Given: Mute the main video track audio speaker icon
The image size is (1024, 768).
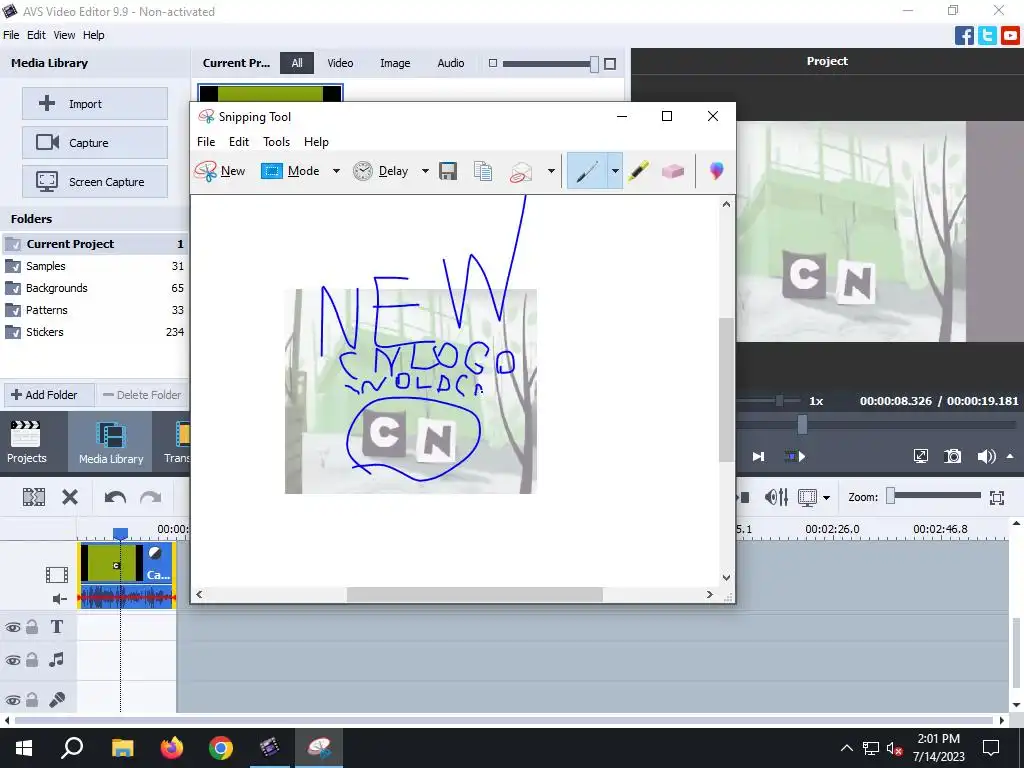Looking at the screenshot, I should 59,599.
